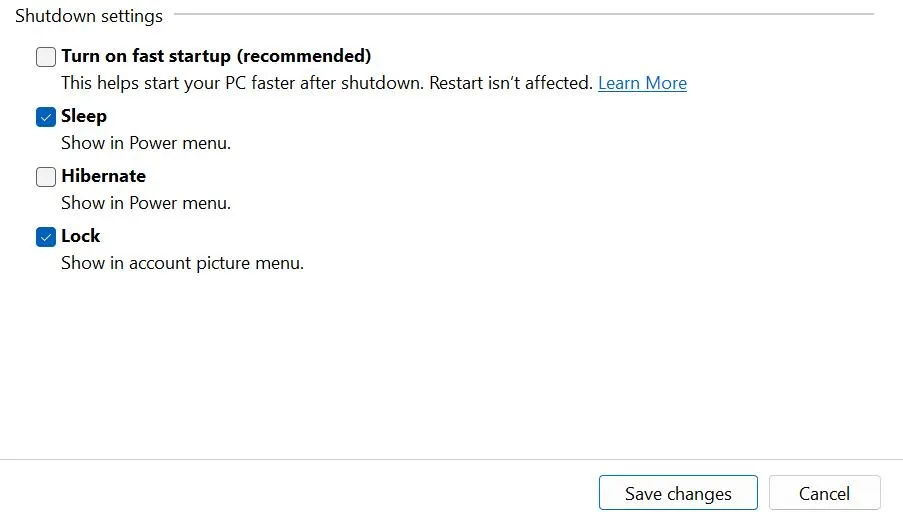This screenshot has width=903, height=517.
Task: Click 'Show in Power menu' under Hibernate
Action: click(x=146, y=203)
